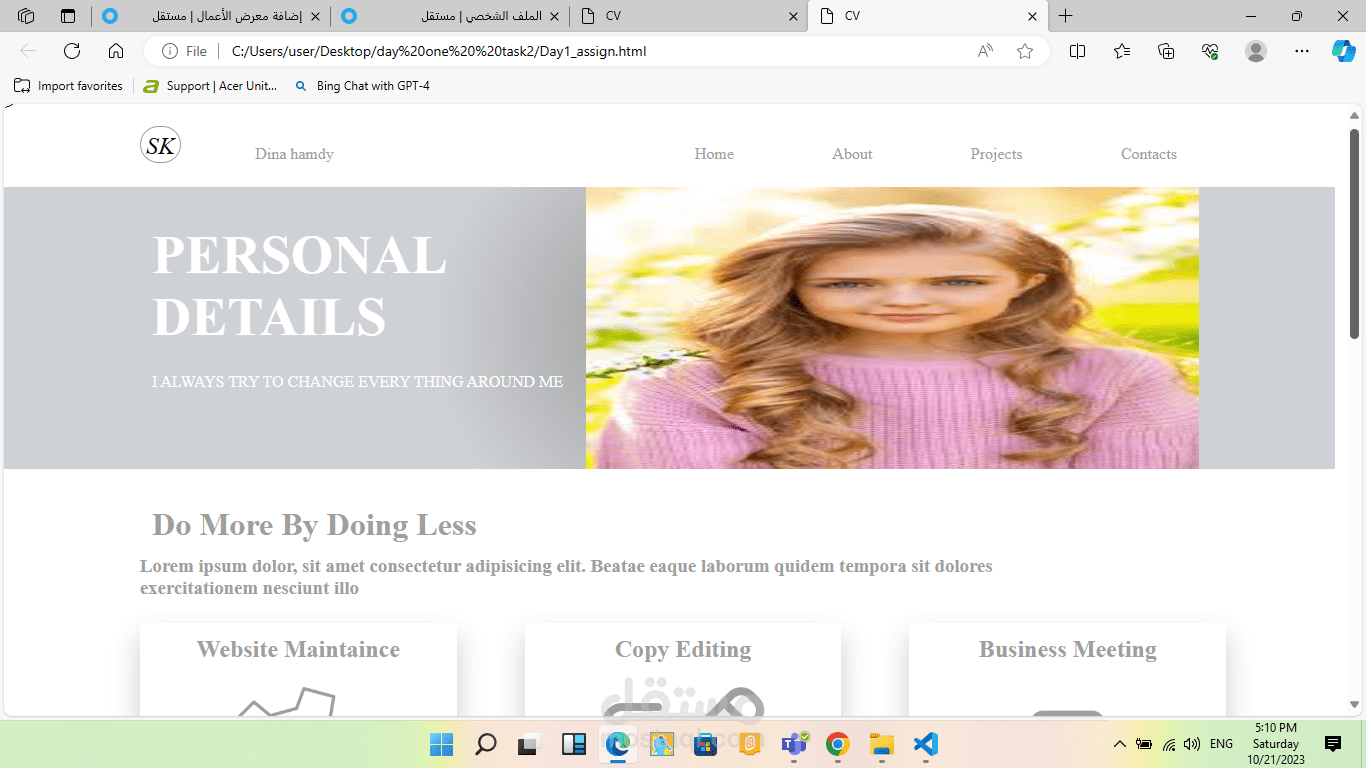Screen dimensions: 1366x768
Task: Open the About nav link
Action: [852, 154]
